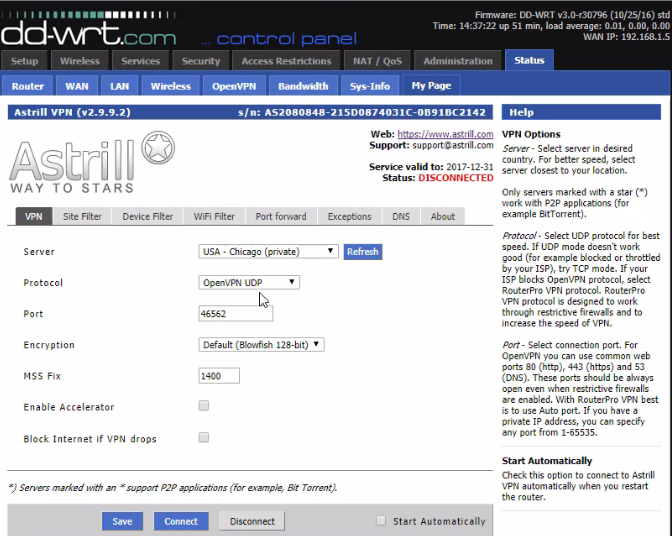Viewport: 672px width, 536px height.
Task: Select the Status main tab
Action: coord(529,60)
